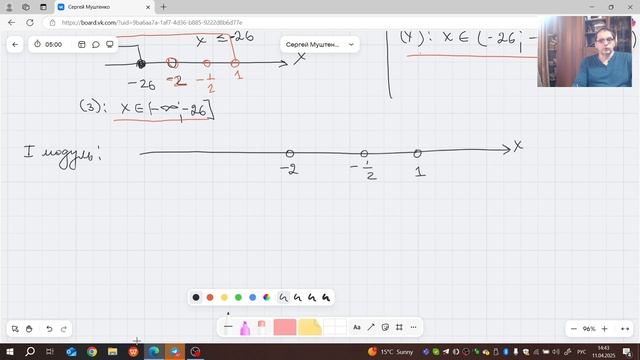Pick the blue pen color

[253, 298]
